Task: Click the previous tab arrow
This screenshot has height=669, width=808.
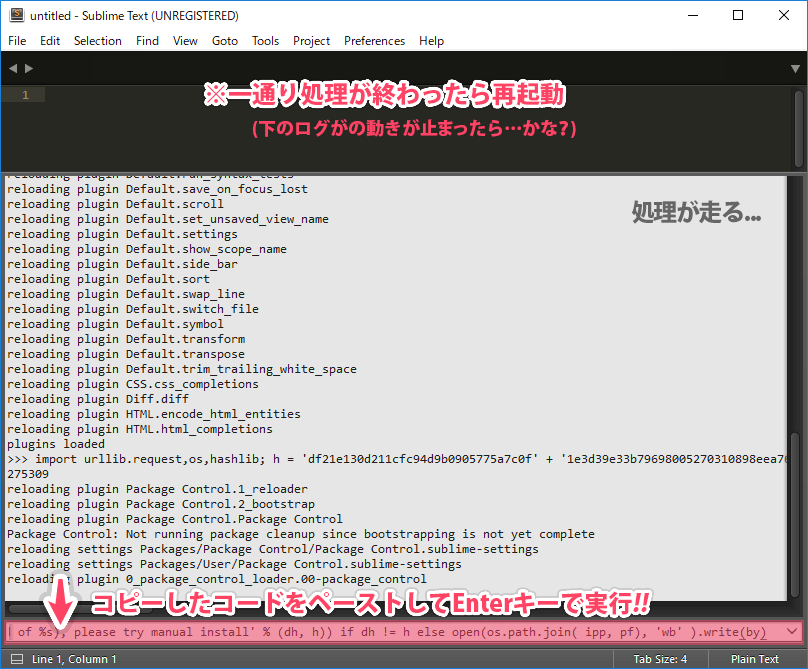Action: [13, 68]
